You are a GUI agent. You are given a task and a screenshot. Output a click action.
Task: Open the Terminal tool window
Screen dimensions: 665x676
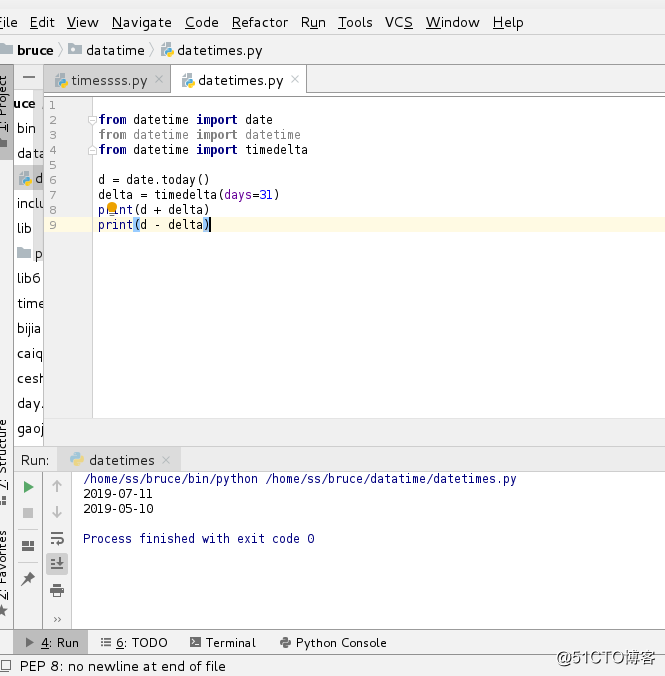click(x=223, y=643)
